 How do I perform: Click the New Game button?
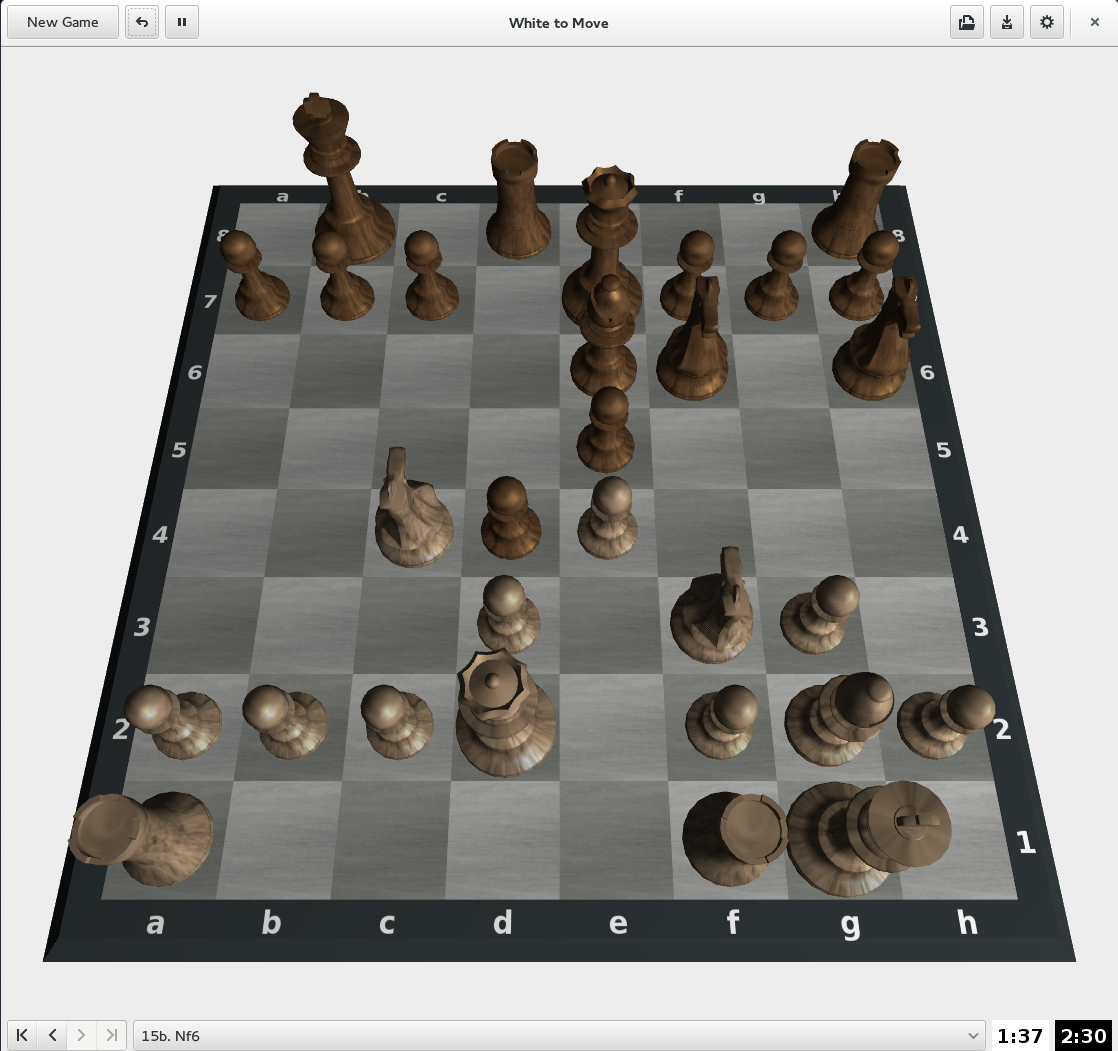click(62, 22)
